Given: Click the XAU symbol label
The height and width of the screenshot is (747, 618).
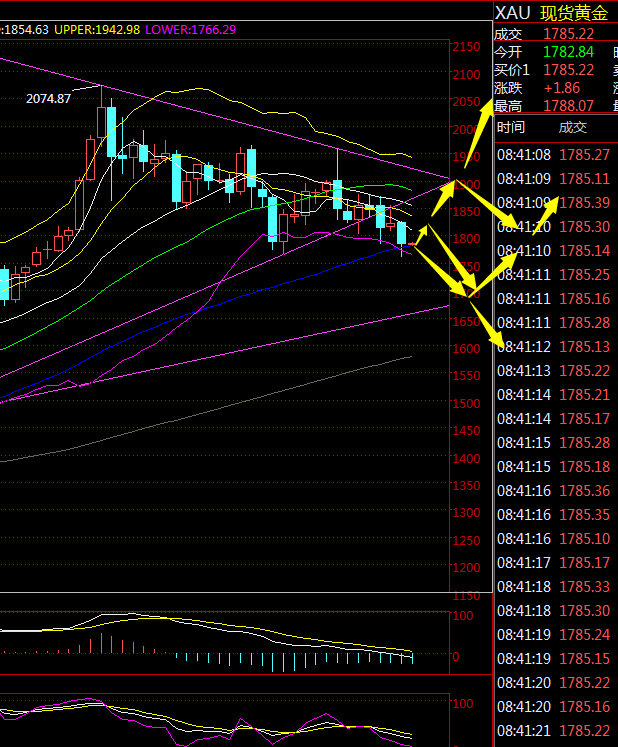Looking at the screenshot, I should click(512, 13).
